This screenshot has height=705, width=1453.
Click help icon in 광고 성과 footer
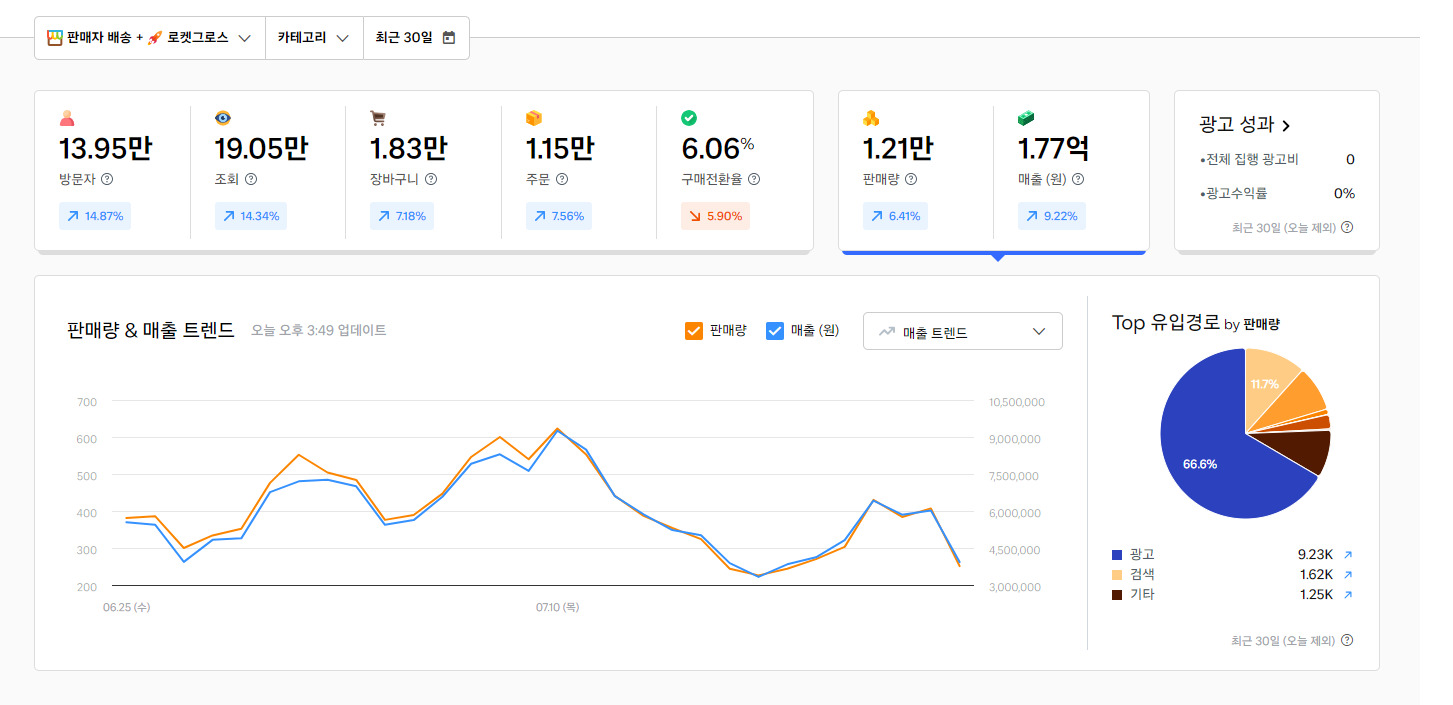pos(1347,228)
